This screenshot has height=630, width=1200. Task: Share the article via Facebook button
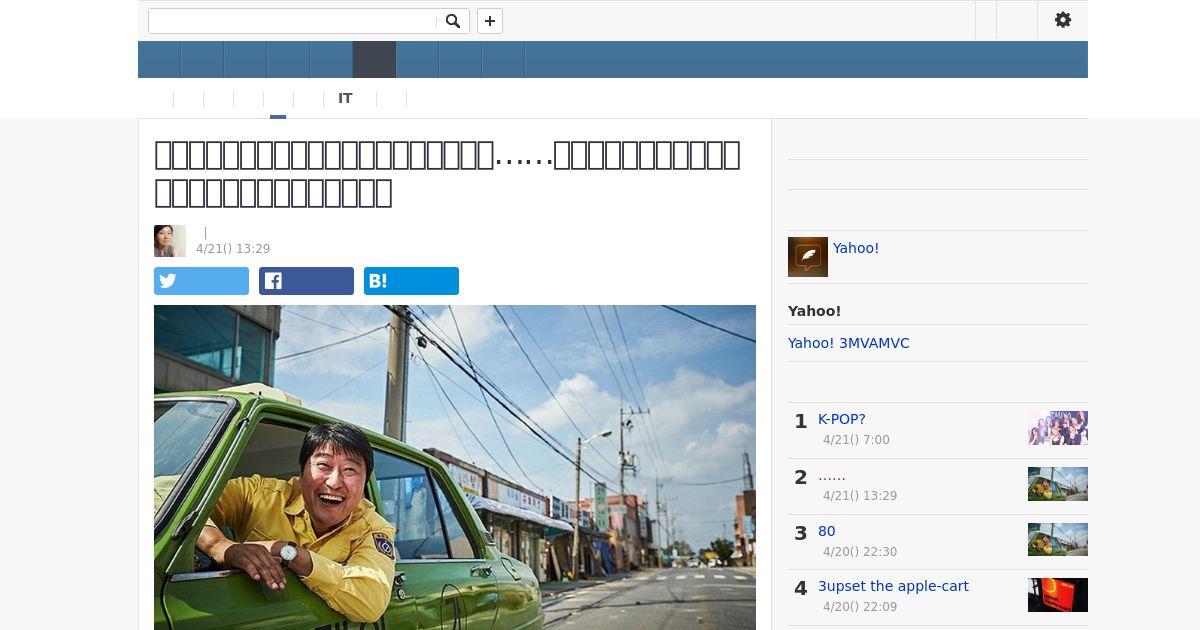[x=306, y=281]
